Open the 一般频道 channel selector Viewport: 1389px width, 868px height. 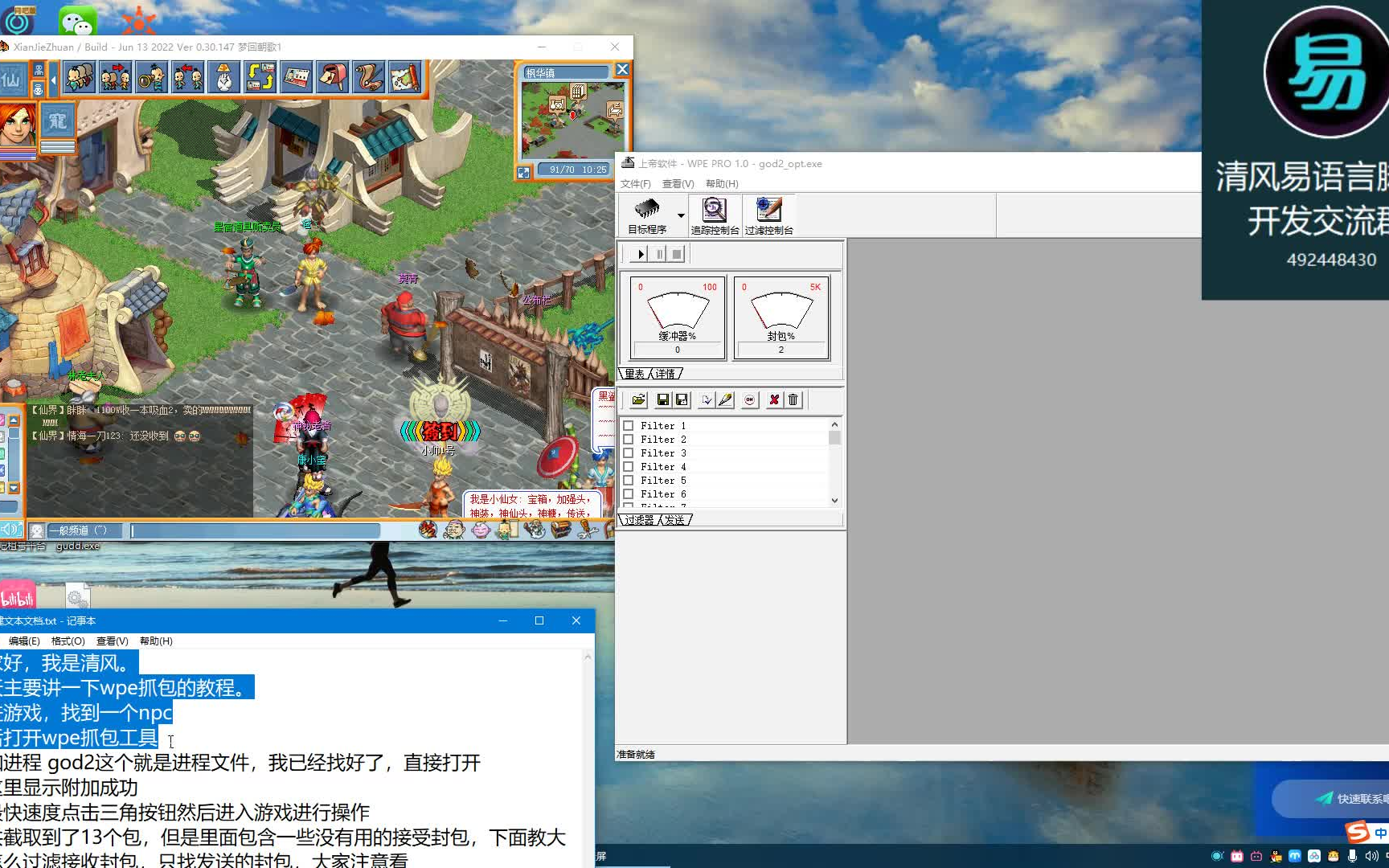(x=84, y=530)
